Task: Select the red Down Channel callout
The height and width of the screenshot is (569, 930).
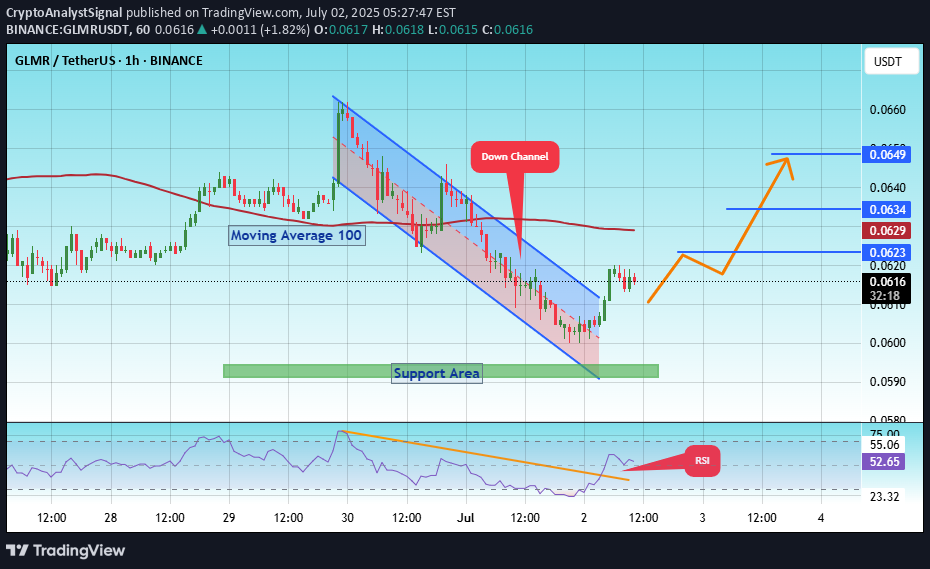Action: click(515, 157)
